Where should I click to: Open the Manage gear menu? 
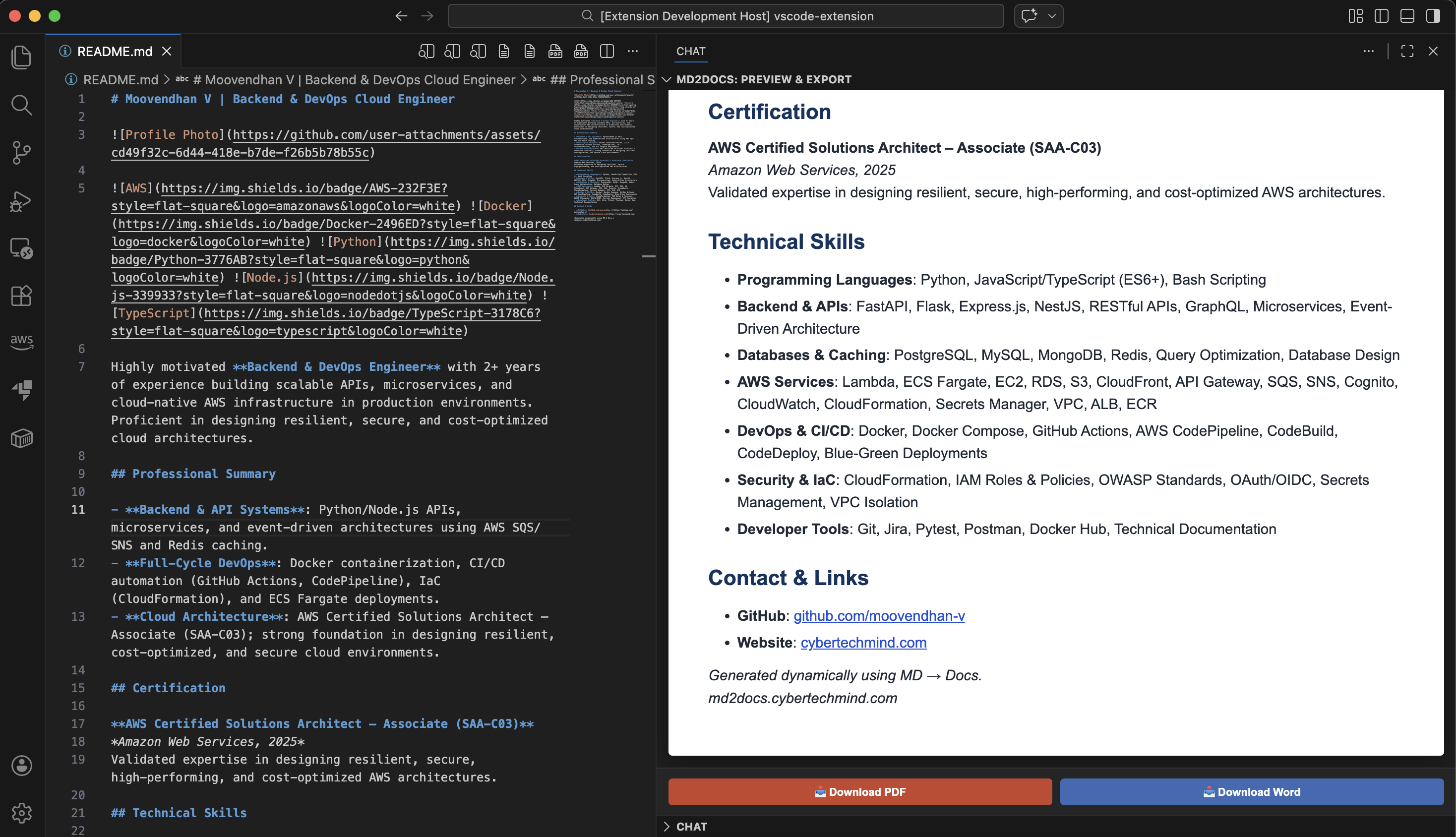click(21, 813)
